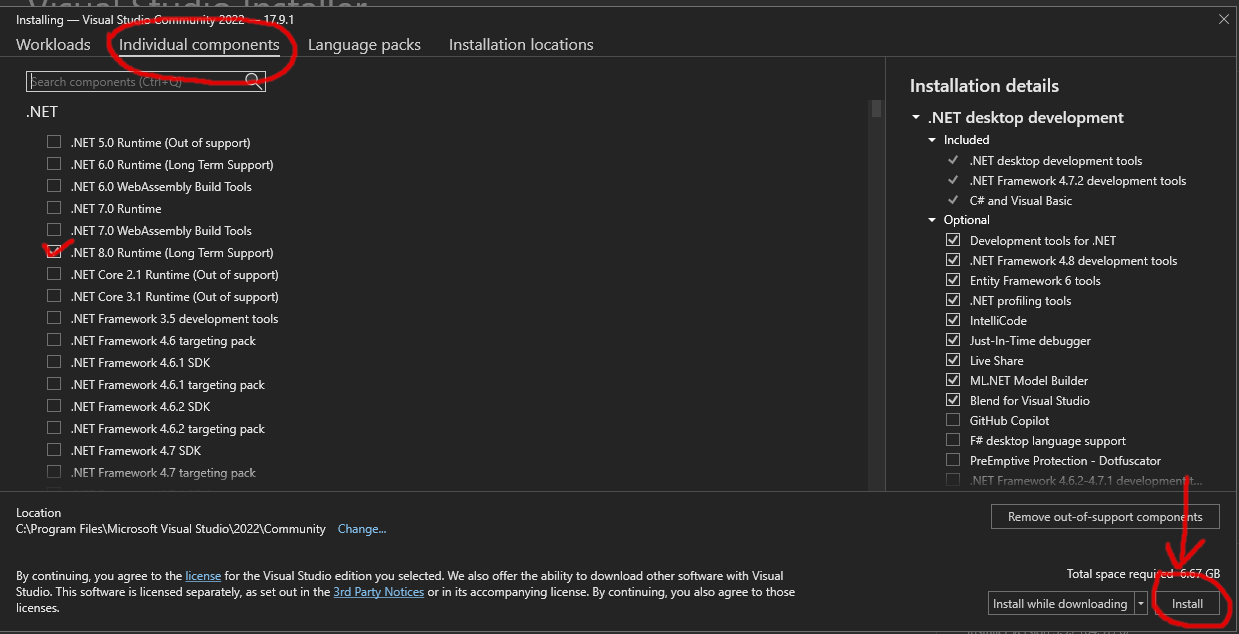Uncheck .NET 8.0 Runtime (Long Term Support)
This screenshot has height=634, width=1239.
[x=53, y=252]
